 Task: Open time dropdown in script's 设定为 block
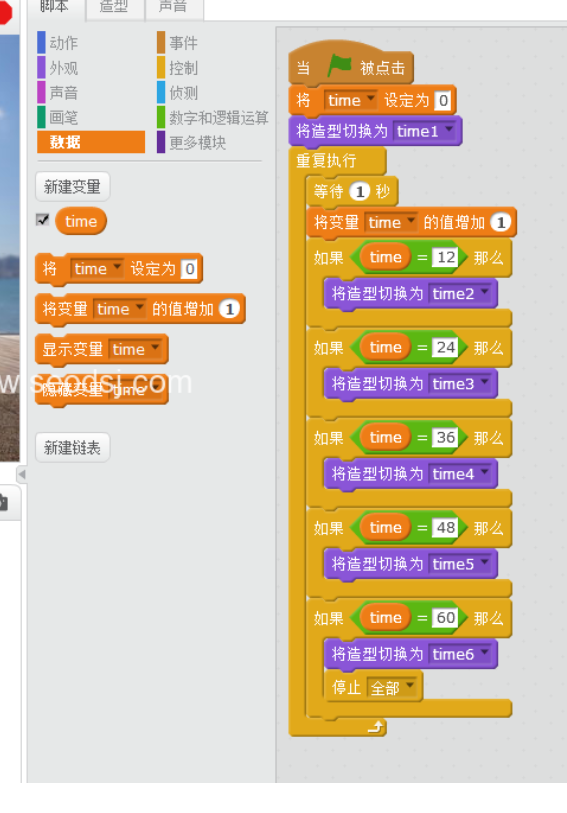pyautogui.click(x=350, y=100)
